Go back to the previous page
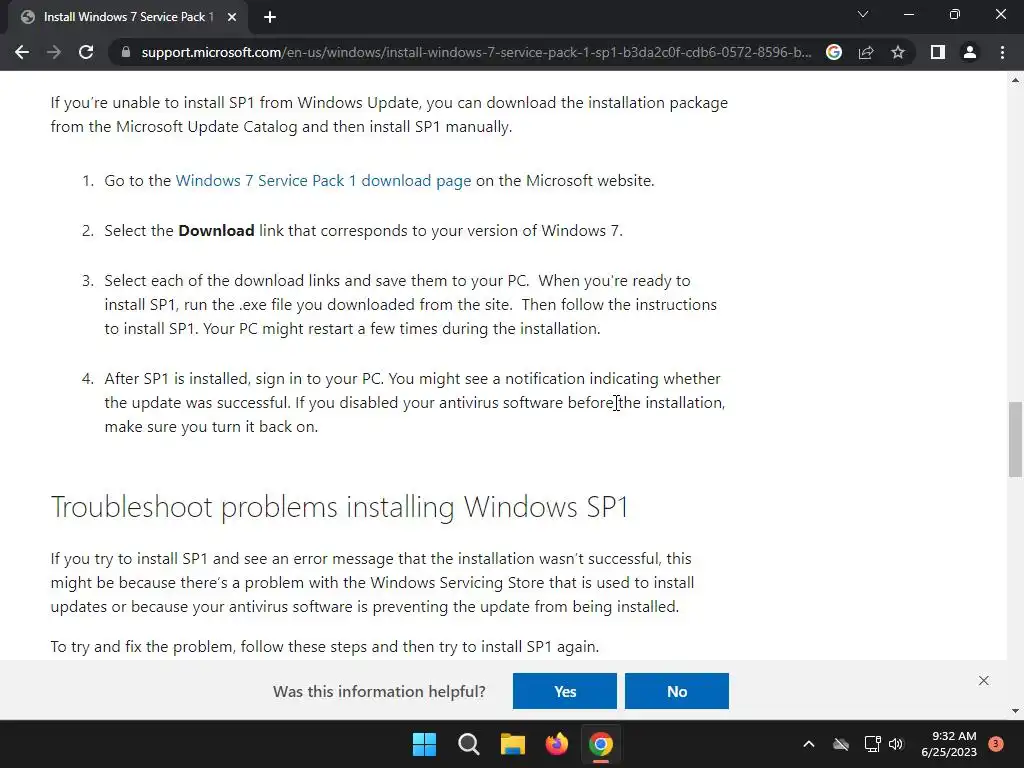Viewport: 1024px width, 768px height. click(x=22, y=52)
